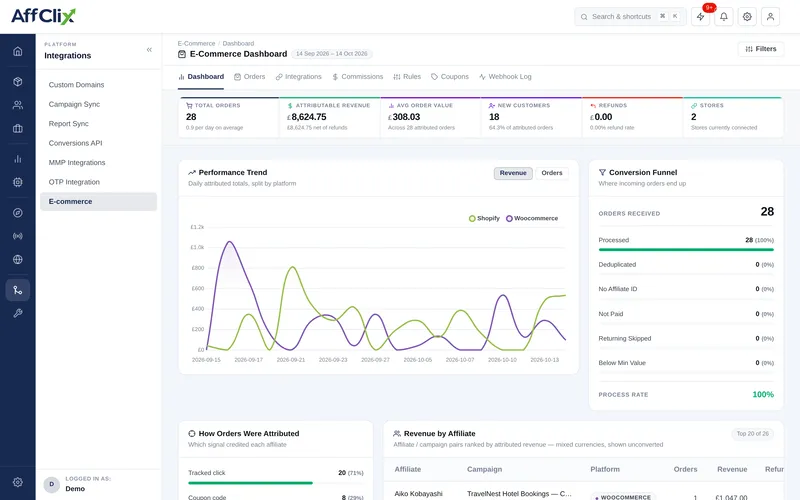Click the AffClix logo
Image resolution: width=800 pixels, height=500 pixels.
coord(43,16)
